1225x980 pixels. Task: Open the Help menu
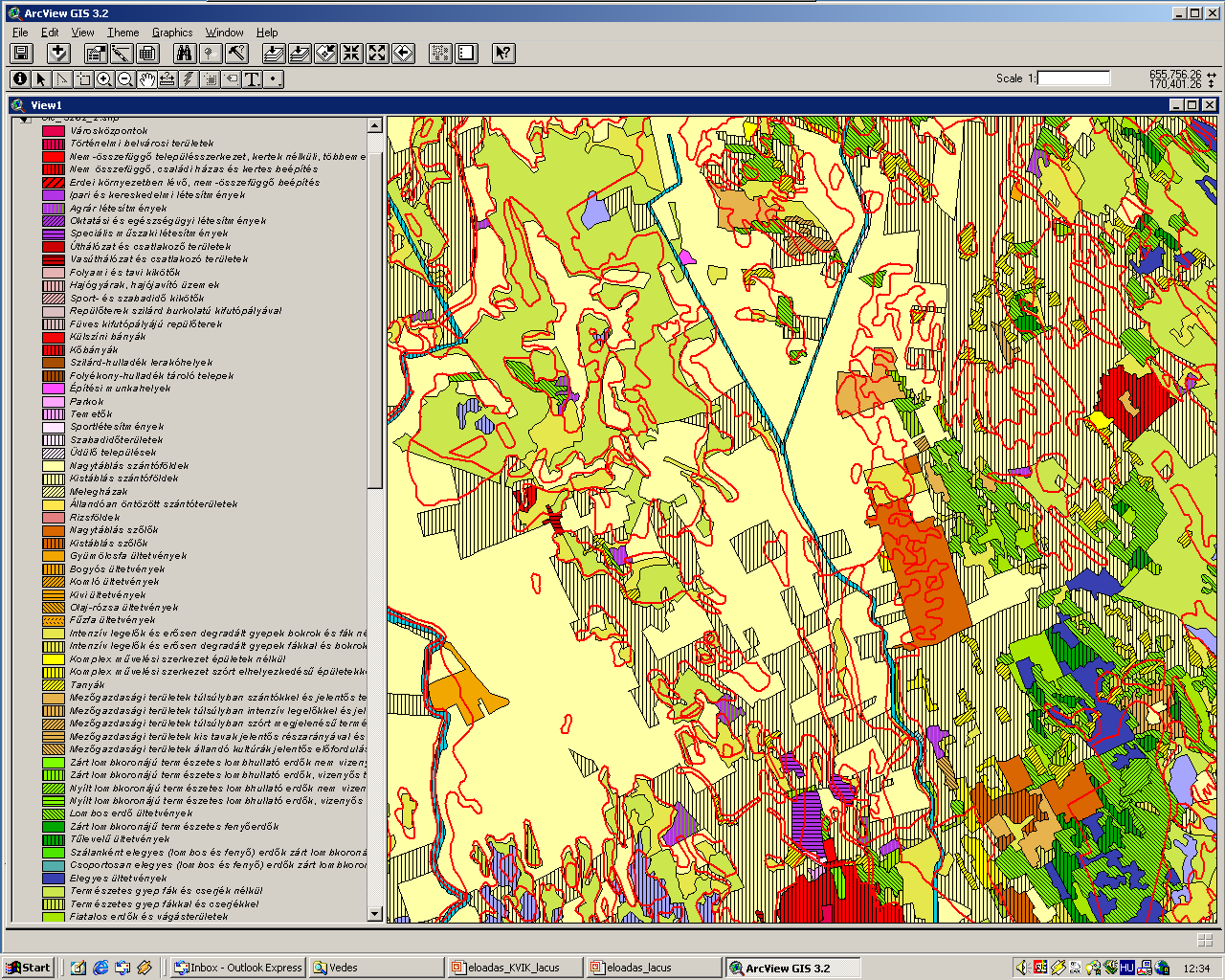[x=267, y=33]
